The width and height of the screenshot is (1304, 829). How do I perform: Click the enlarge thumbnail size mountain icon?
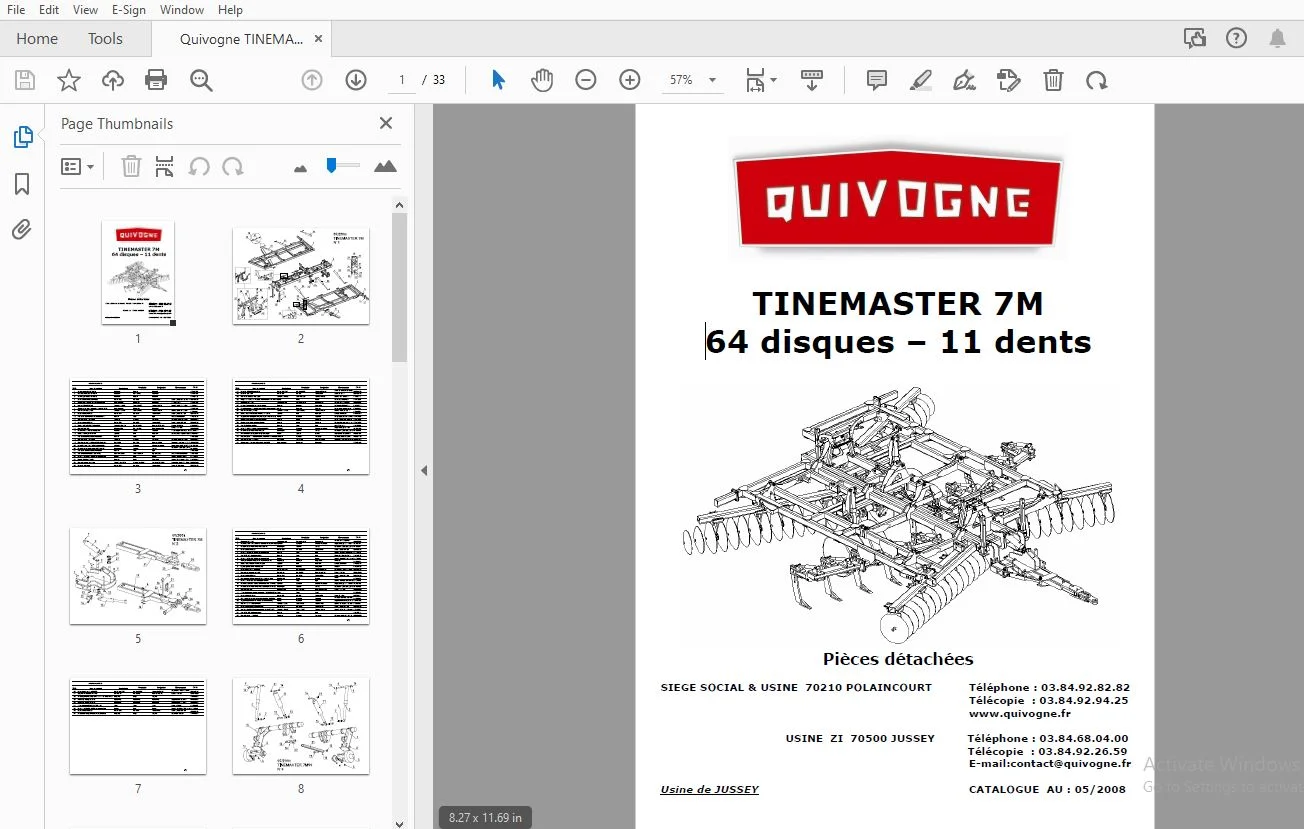pos(385,166)
